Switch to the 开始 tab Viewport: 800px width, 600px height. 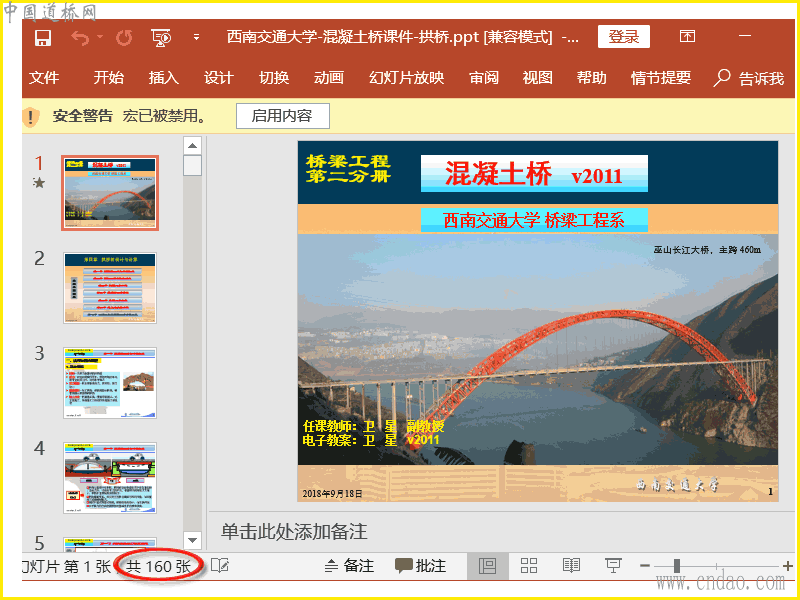tap(108, 78)
